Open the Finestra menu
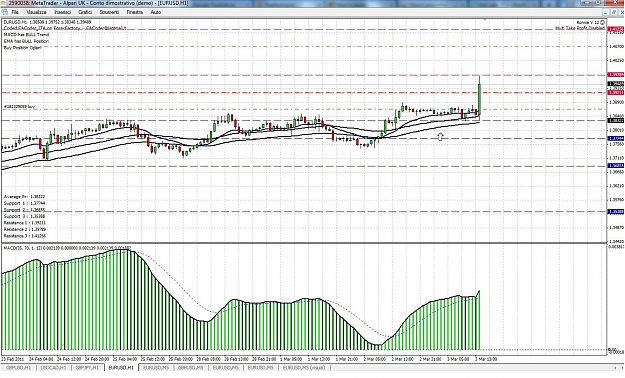 point(135,12)
